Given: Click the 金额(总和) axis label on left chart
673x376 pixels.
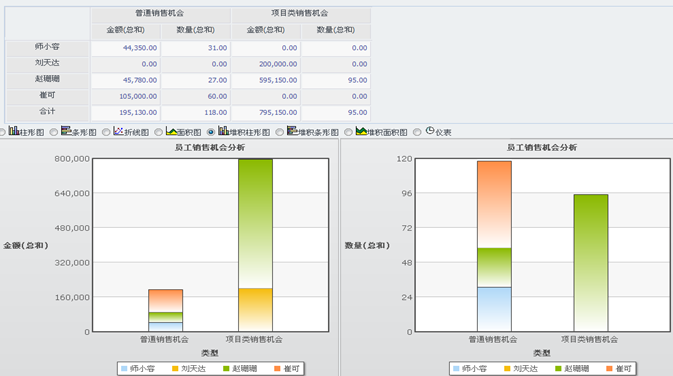Looking at the screenshot, I should [26, 246].
